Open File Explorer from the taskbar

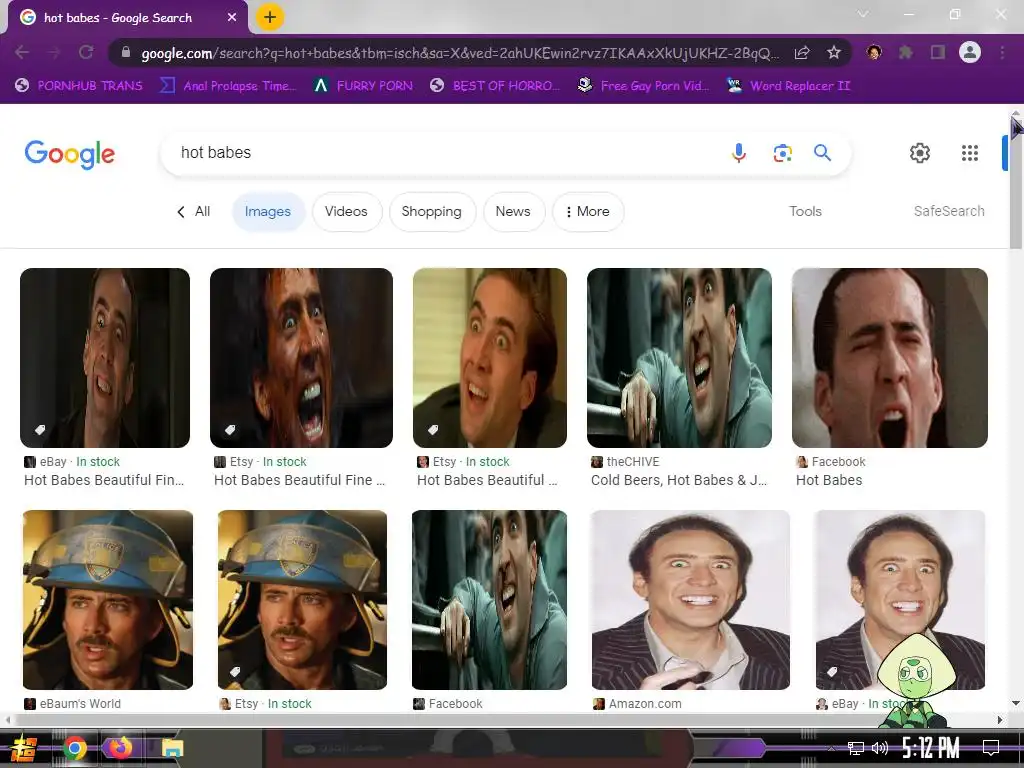pos(172,748)
